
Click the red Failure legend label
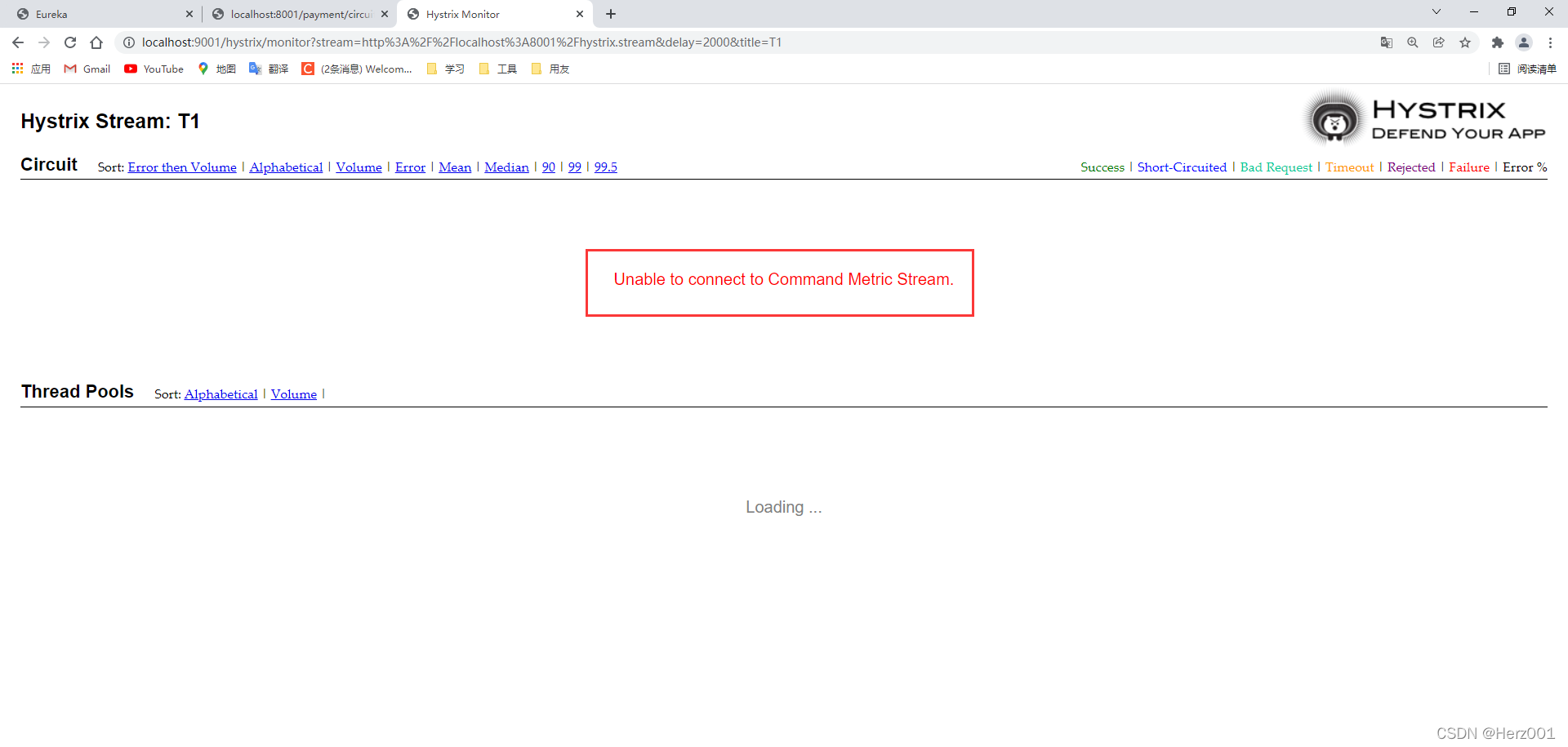[x=1469, y=167]
